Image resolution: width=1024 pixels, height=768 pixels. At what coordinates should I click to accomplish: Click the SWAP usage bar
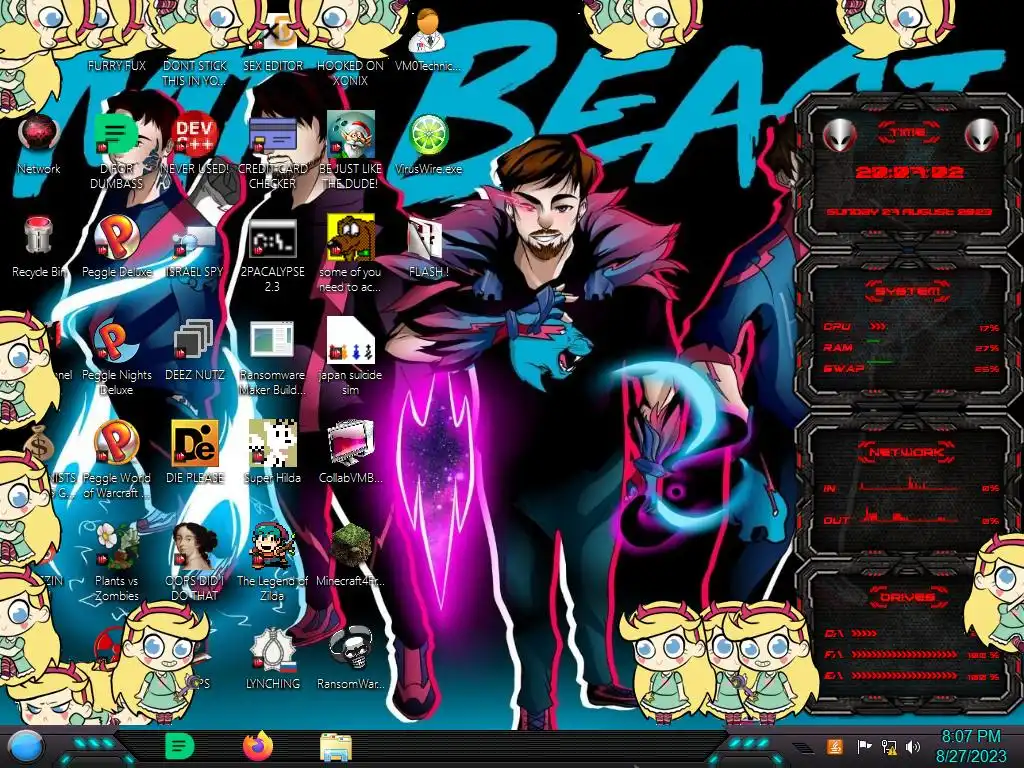880,362
